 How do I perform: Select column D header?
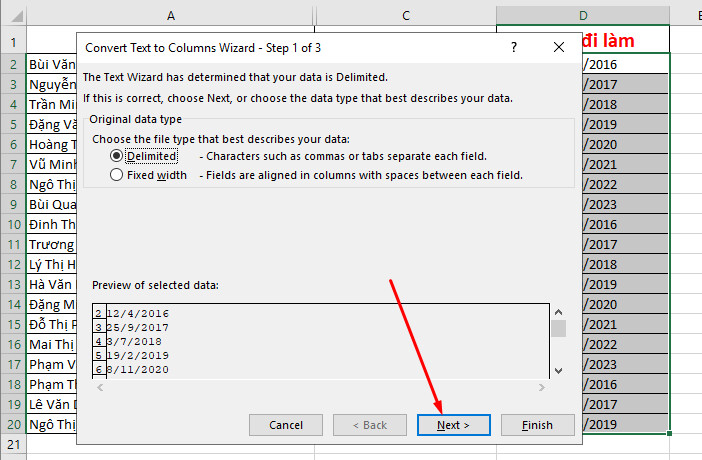[582, 15]
